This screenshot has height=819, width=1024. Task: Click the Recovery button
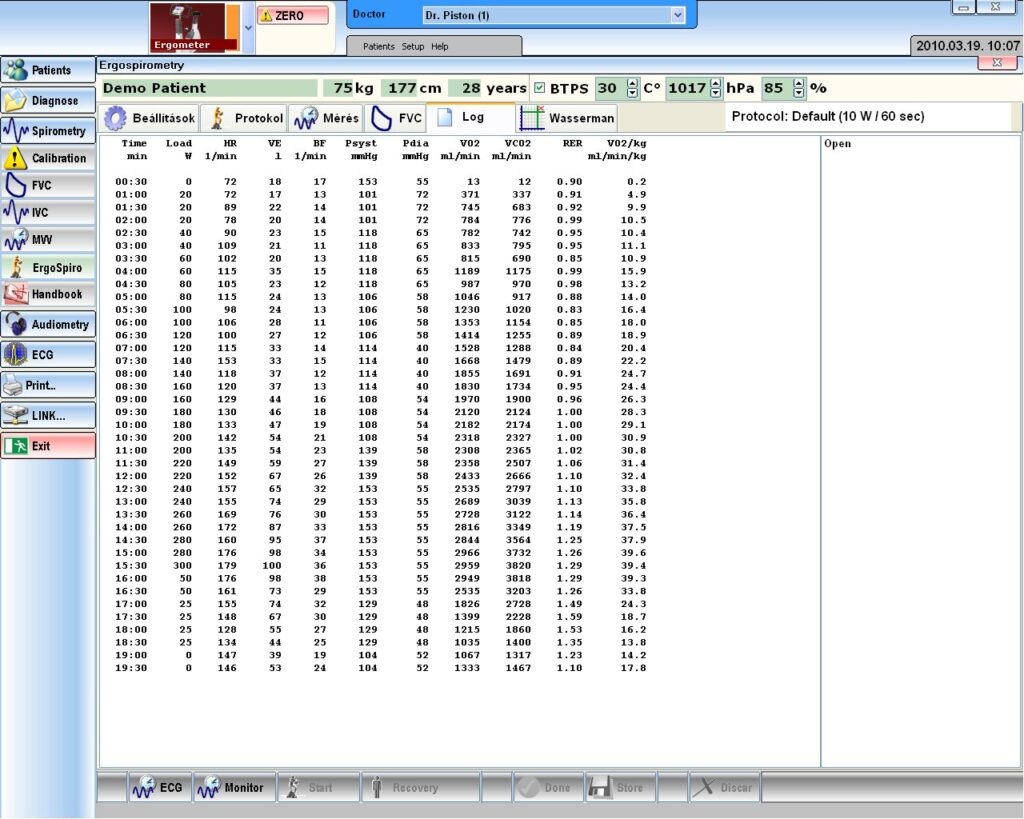(x=421, y=788)
